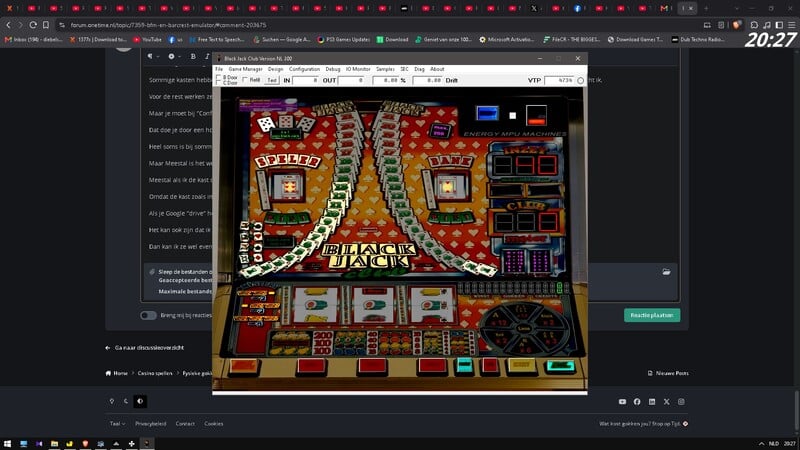The height and width of the screenshot is (450, 800).
Task: Click the browser back arrow
Action: click(x=8, y=25)
